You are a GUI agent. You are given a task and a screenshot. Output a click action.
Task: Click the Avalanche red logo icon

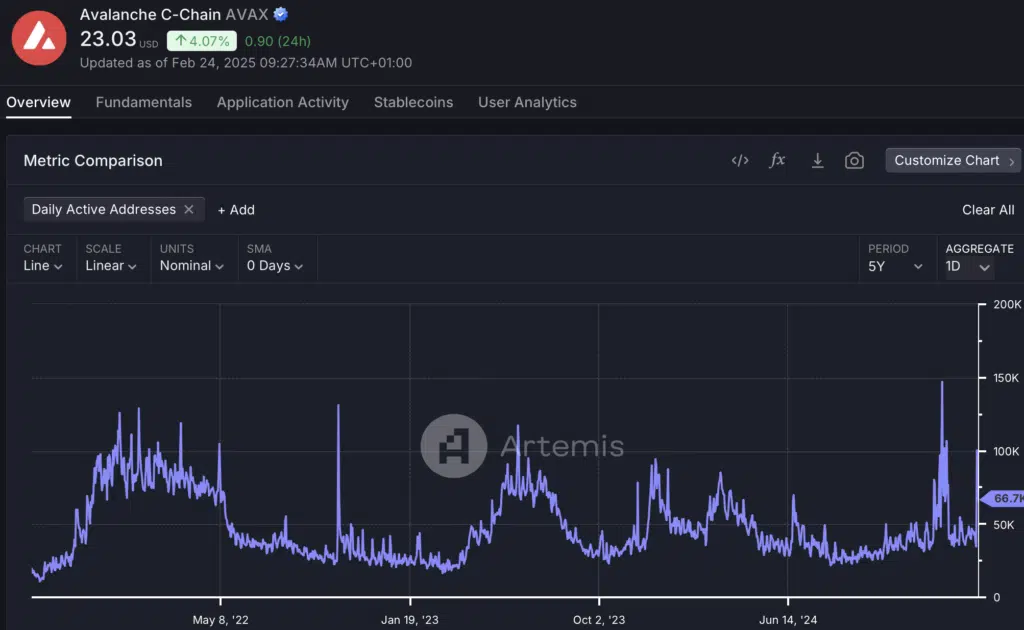[39, 38]
